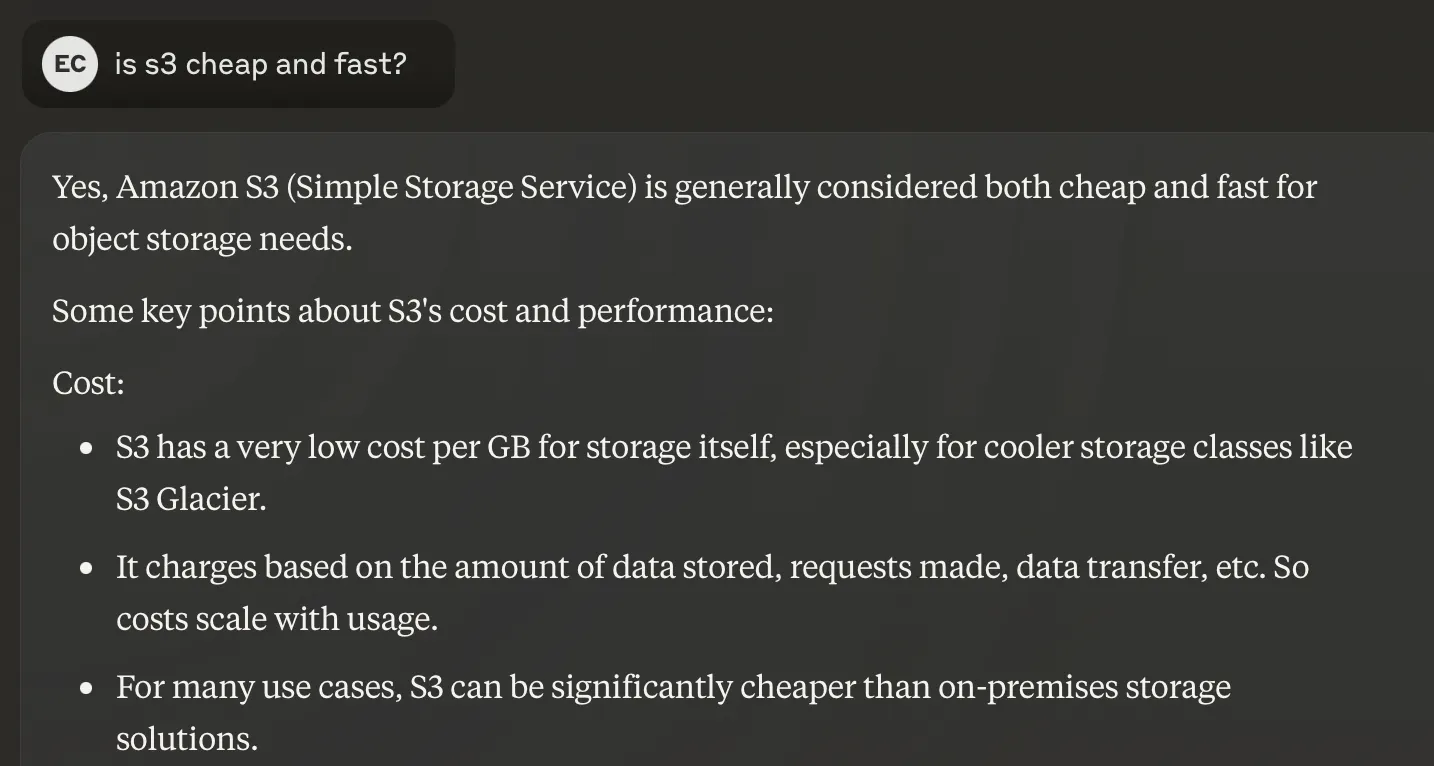
Task: Click the "is s3 cheap and fast?" message
Action: (x=260, y=65)
